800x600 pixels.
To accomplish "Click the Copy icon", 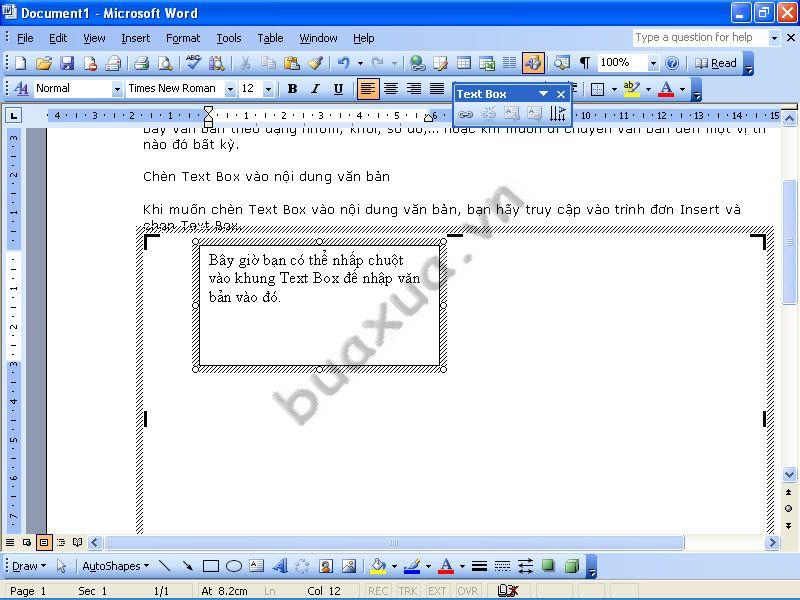I will 268,63.
